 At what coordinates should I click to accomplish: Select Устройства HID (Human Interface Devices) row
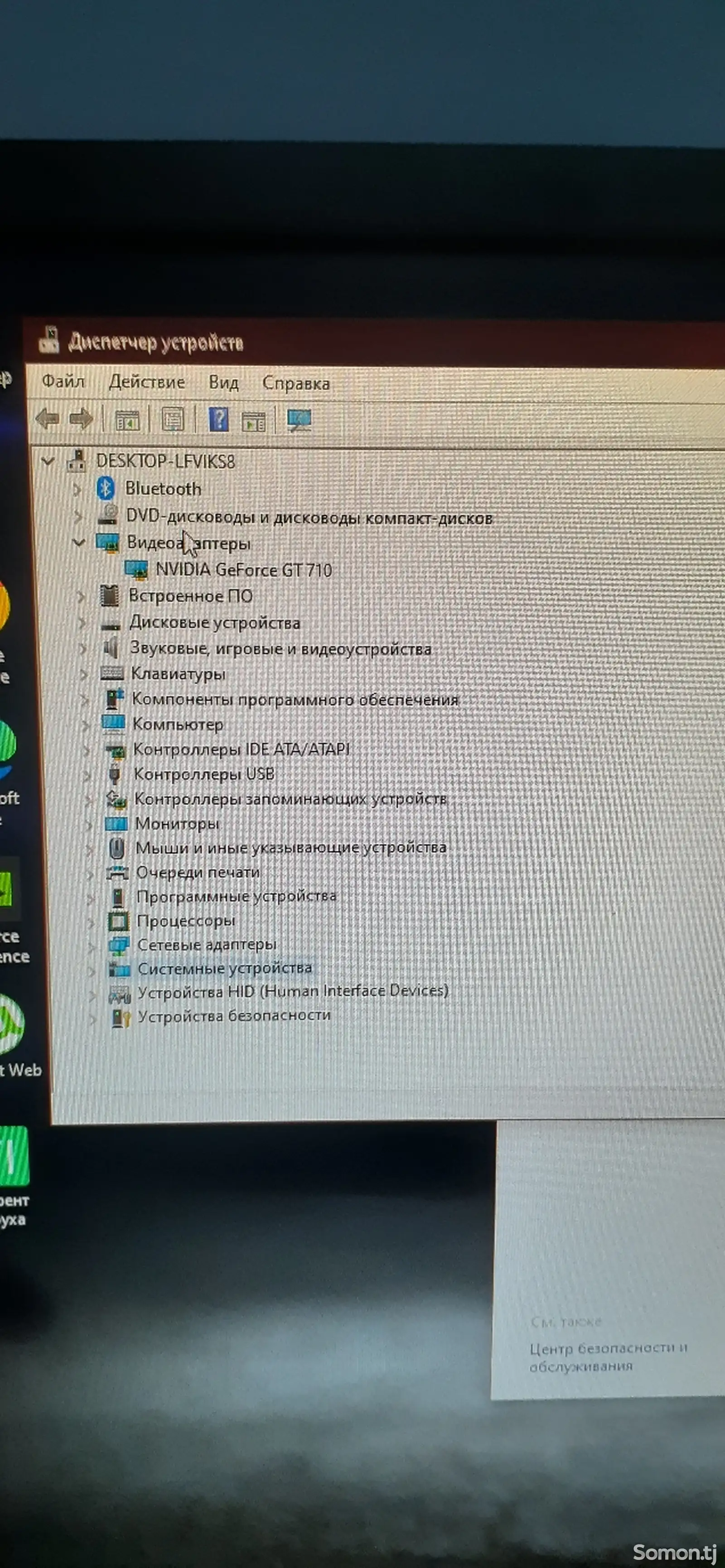click(x=294, y=991)
